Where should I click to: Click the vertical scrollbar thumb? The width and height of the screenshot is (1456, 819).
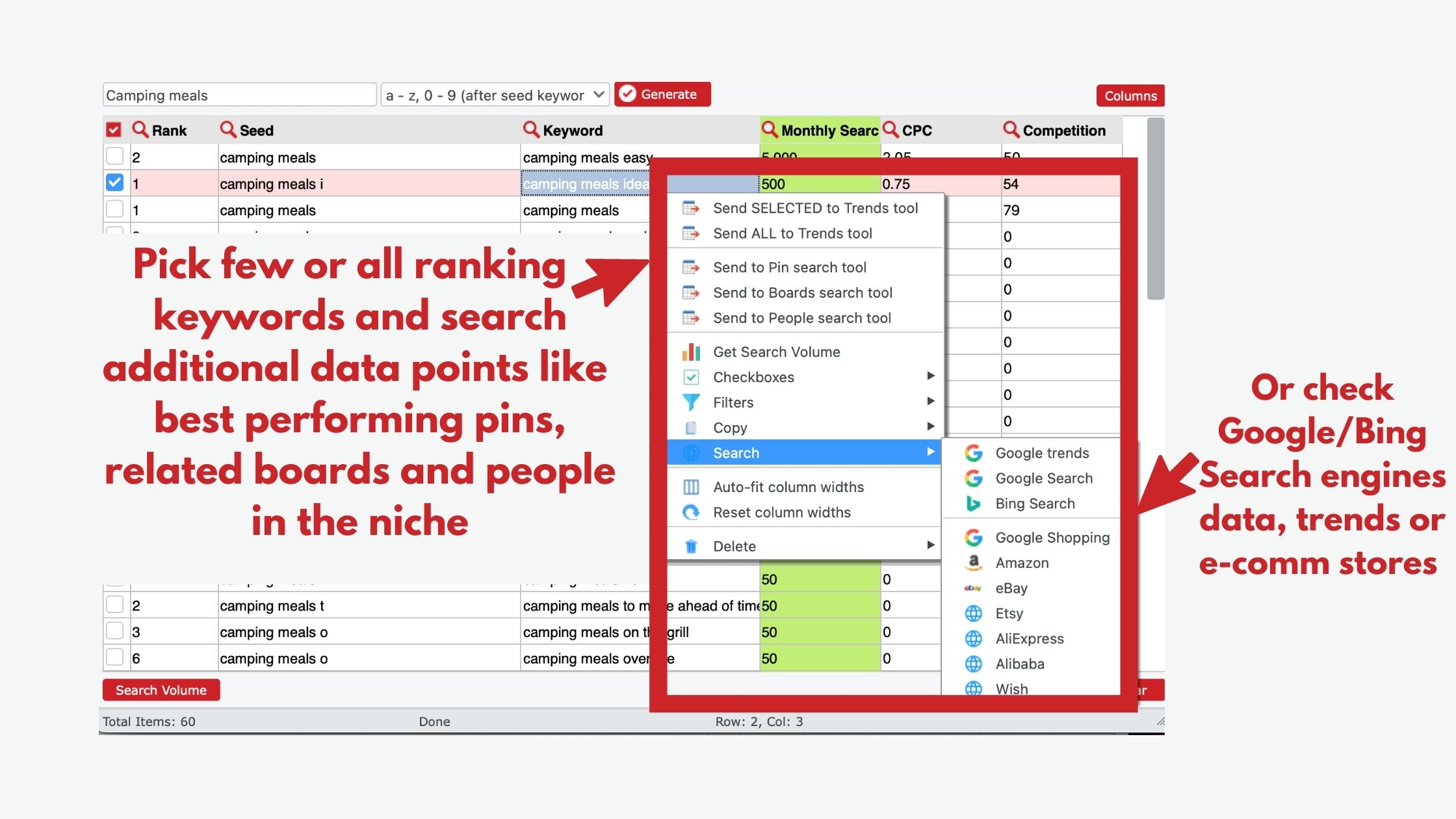click(1156, 208)
